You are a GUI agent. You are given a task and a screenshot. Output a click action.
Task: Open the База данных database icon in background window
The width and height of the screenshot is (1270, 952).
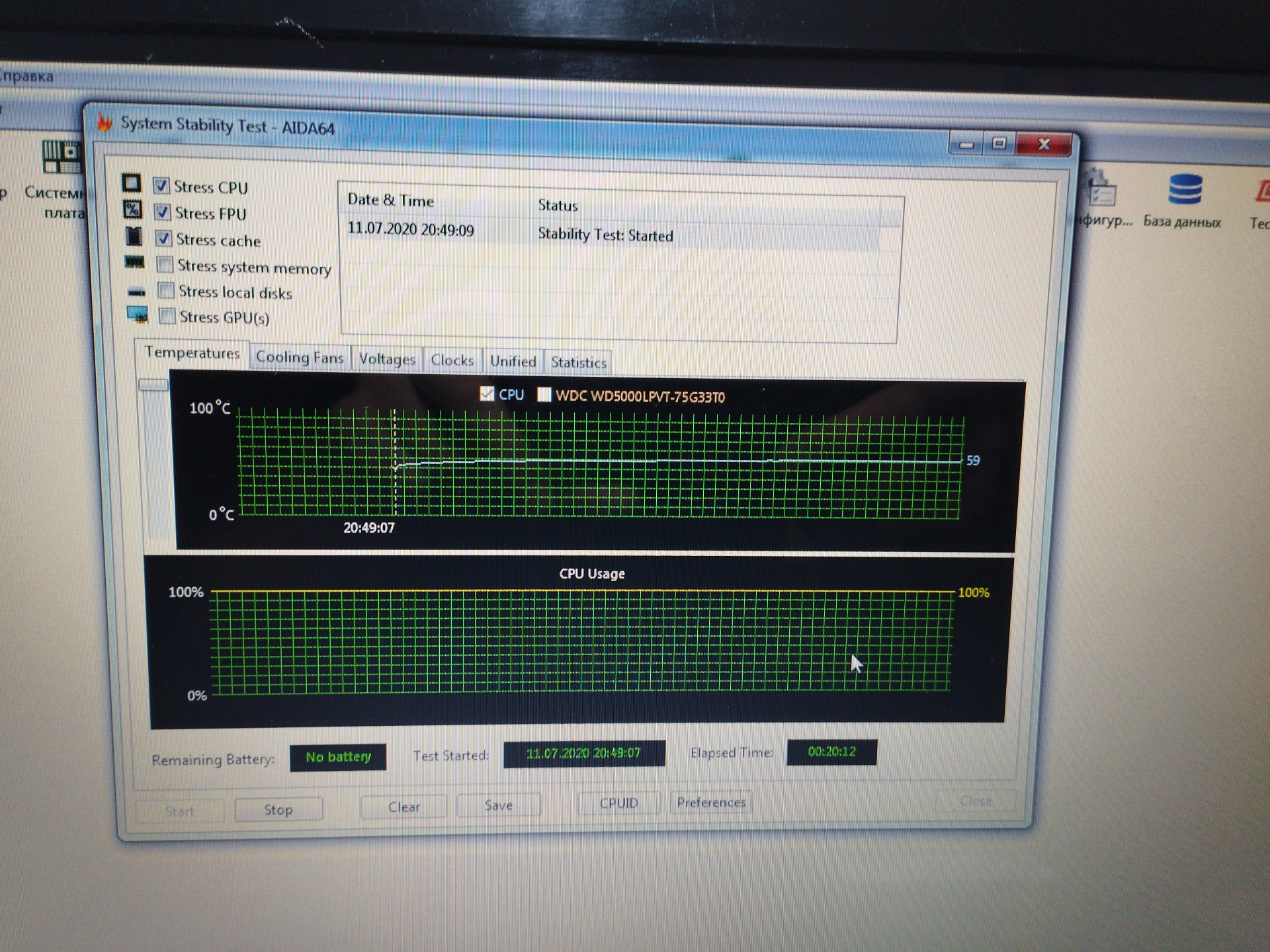[1184, 190]
